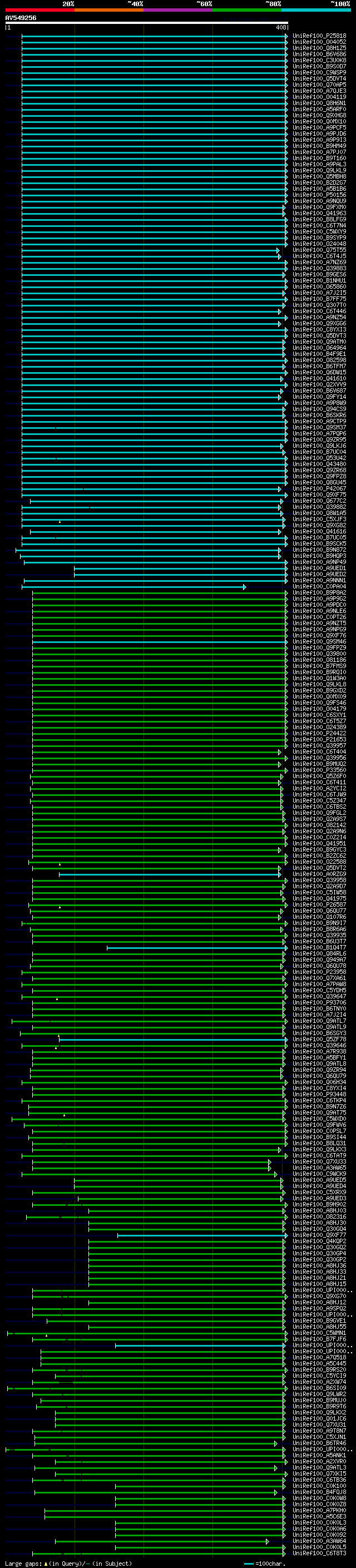
Task: Click the UniRef100_Q7XU33 label
Action: (319, 1162)
